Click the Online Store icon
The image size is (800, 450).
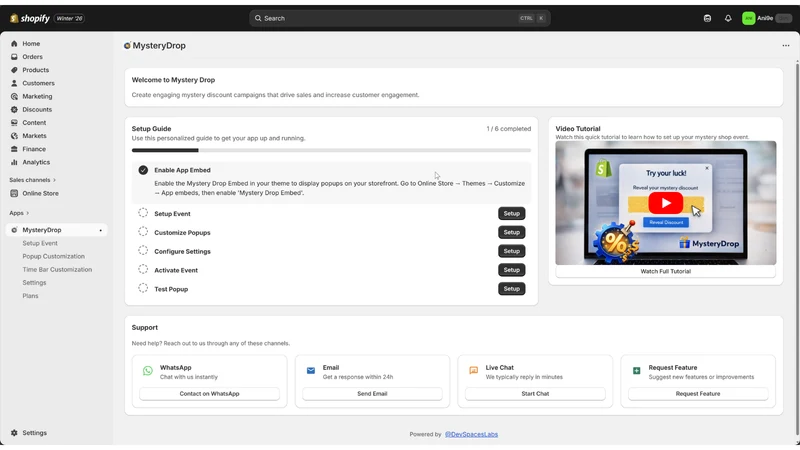(14, 193)
